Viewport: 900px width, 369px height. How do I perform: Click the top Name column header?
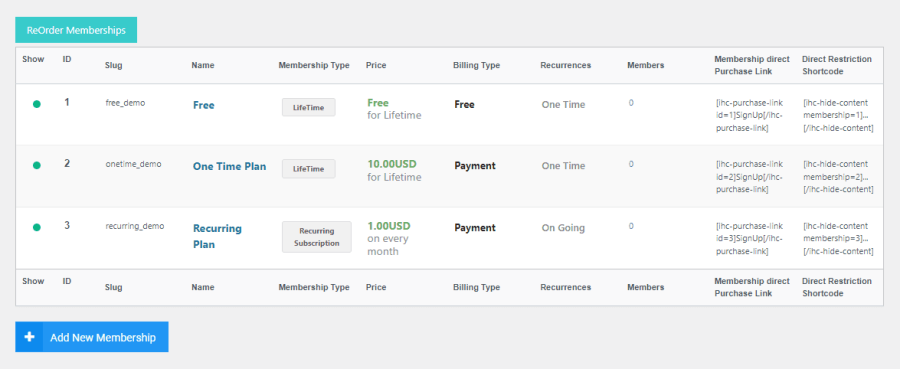203,65
